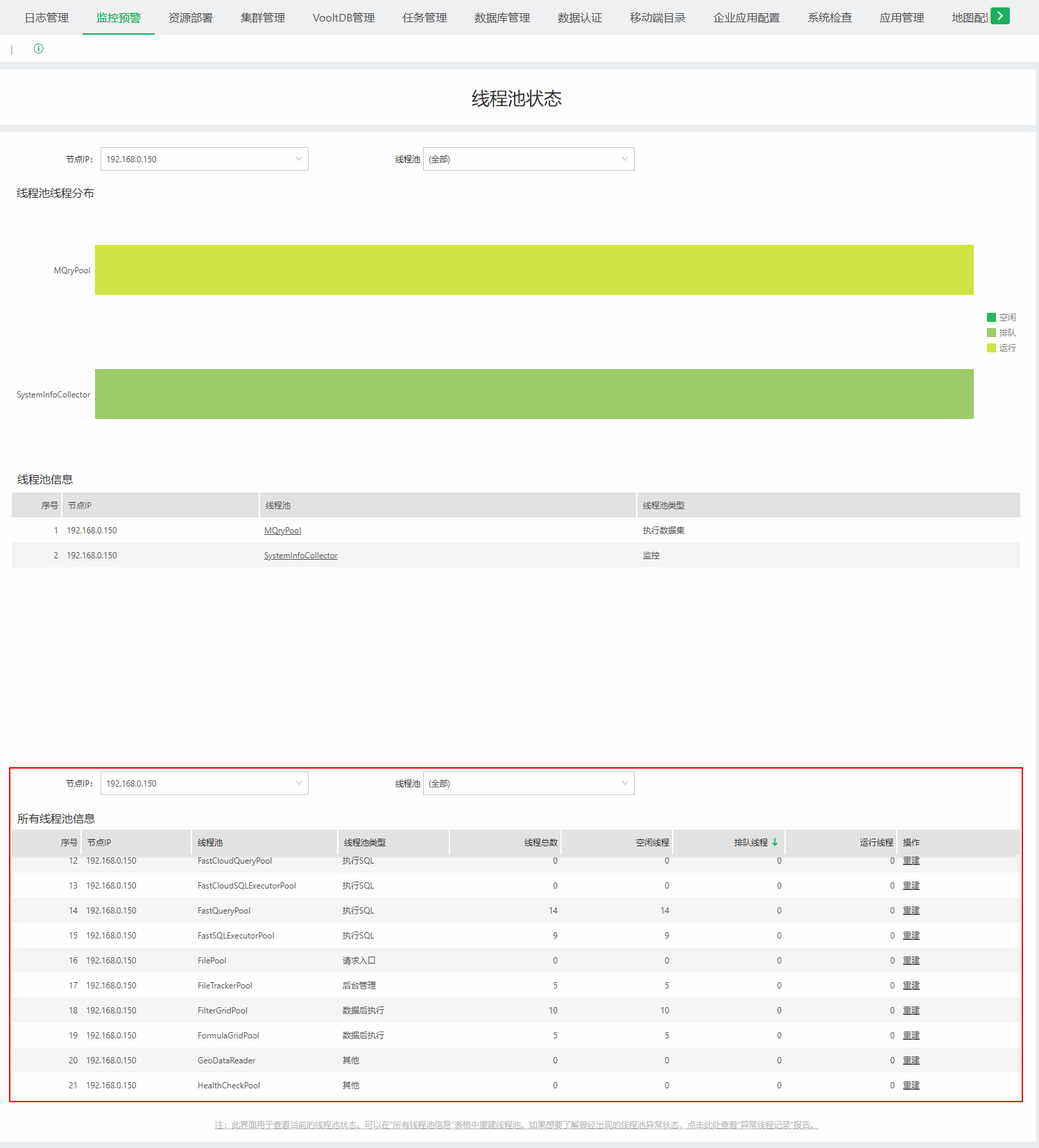
Task: Click 重建 for FastSQLExecutorPool row
Action: [911, 936]
